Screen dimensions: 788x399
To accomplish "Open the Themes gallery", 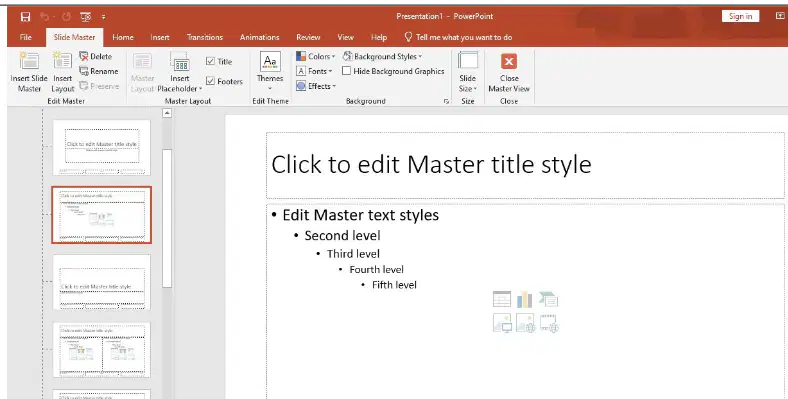I will (x=270, y=72).
